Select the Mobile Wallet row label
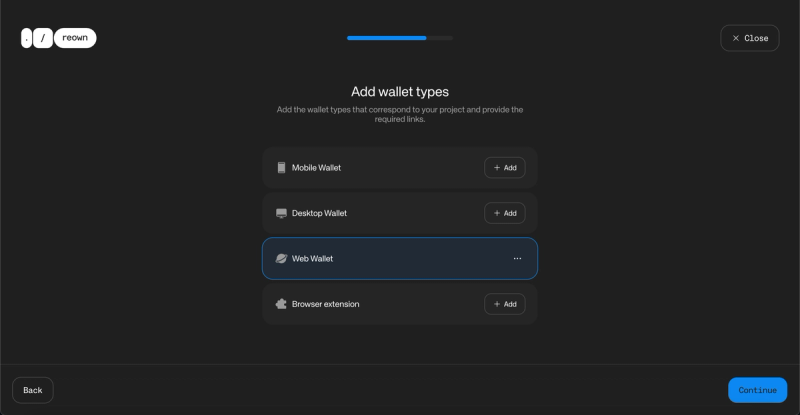Screen dimensions: 800x415 (x=316, y=168)
